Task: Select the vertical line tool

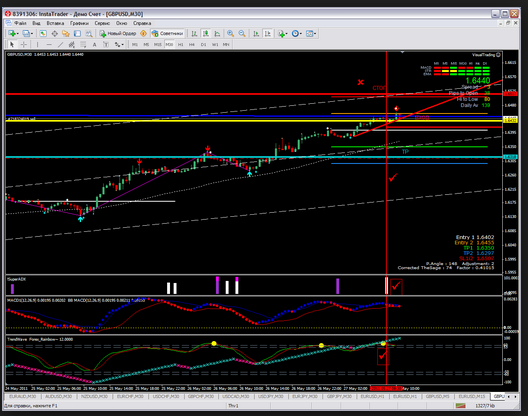Action: 37,44
